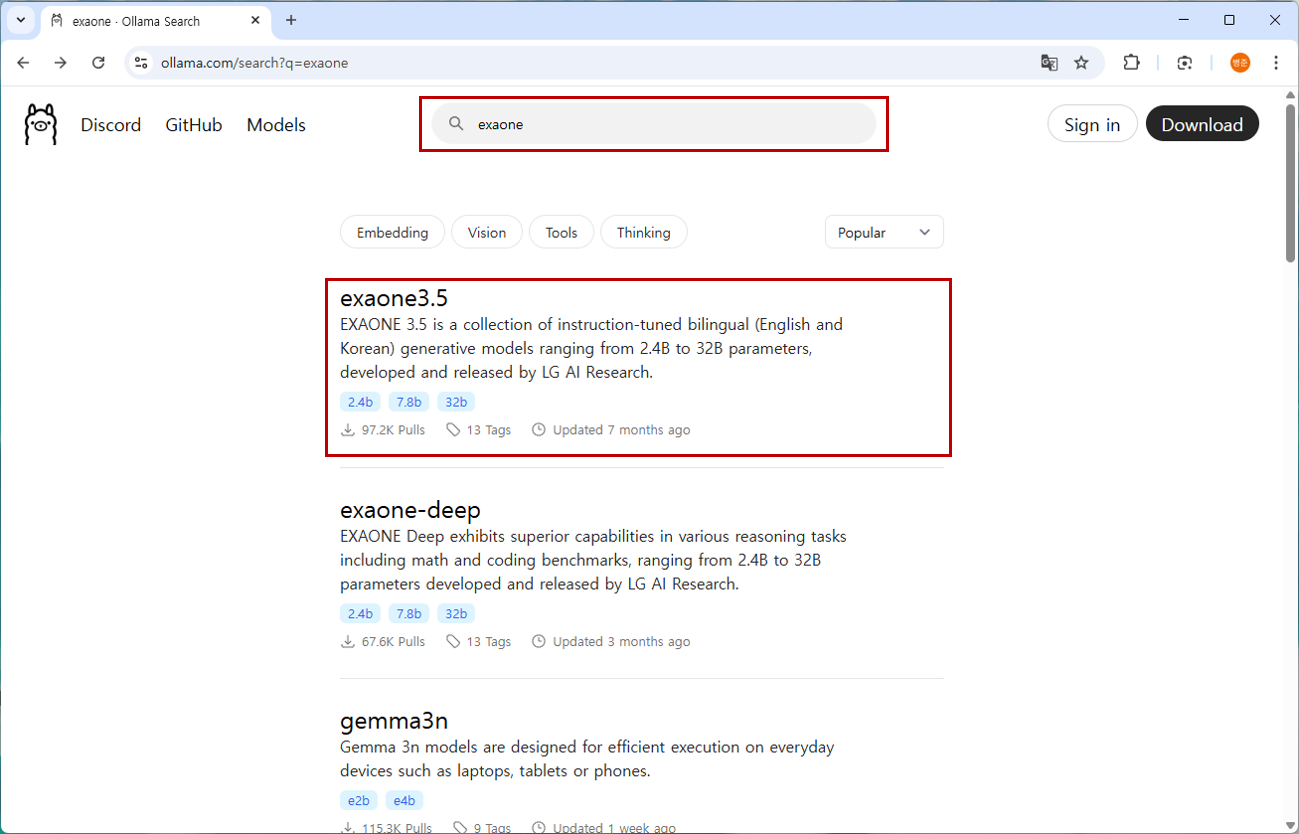Viewport: 1299px width, 834px height.
Task: Click the search magnifier icon
Action: tap(456, 124)
